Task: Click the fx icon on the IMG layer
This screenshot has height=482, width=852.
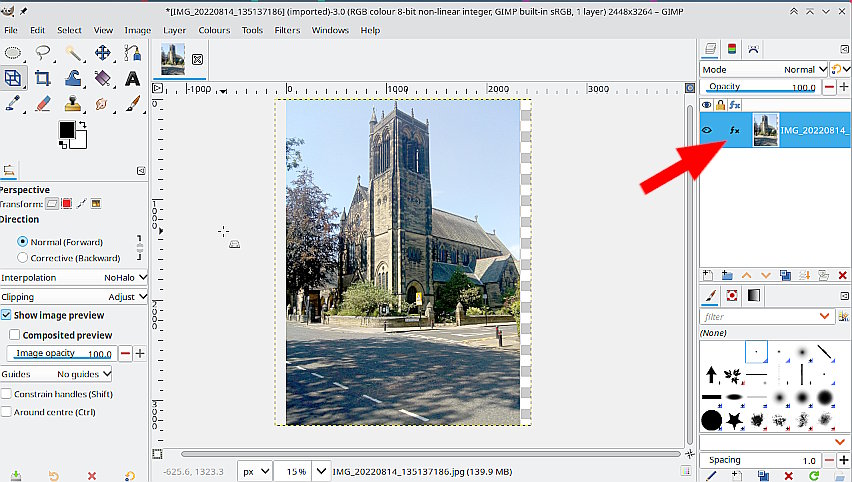Action: coord(734,130)
